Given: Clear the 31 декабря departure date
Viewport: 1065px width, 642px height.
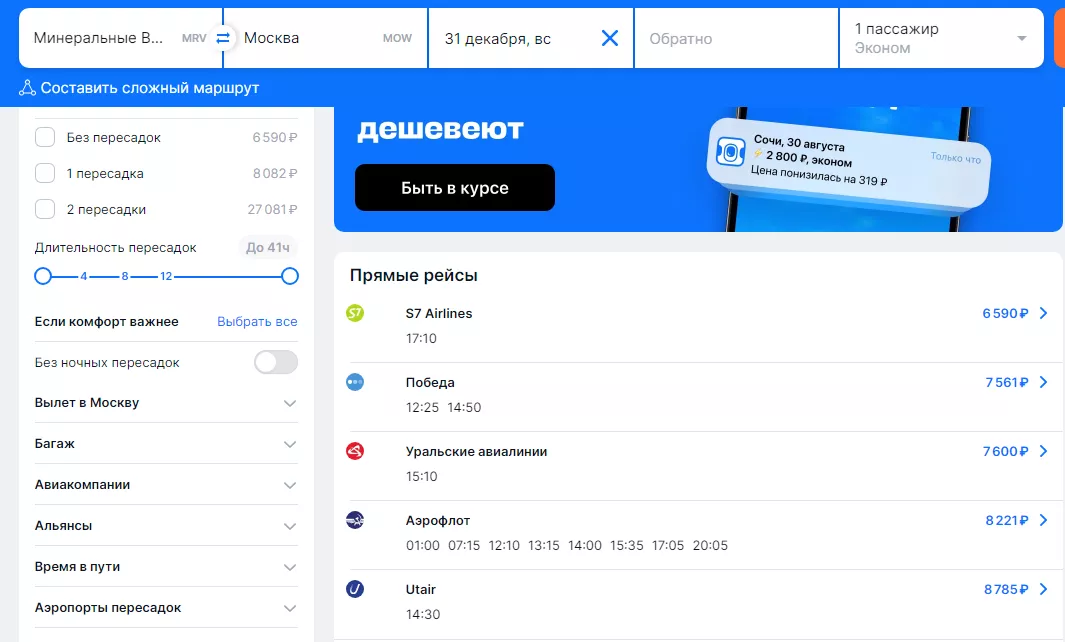Looking at the screenshot, I should [609, 38].
